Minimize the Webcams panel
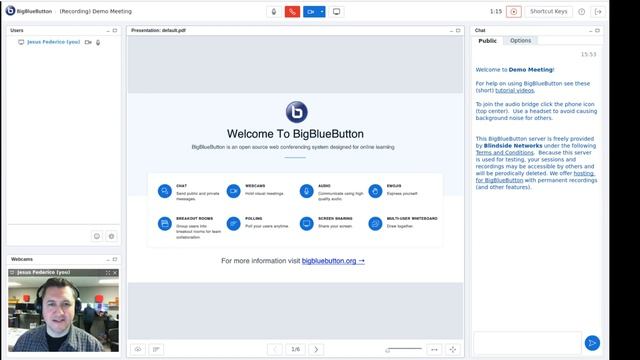 (108, 260)
